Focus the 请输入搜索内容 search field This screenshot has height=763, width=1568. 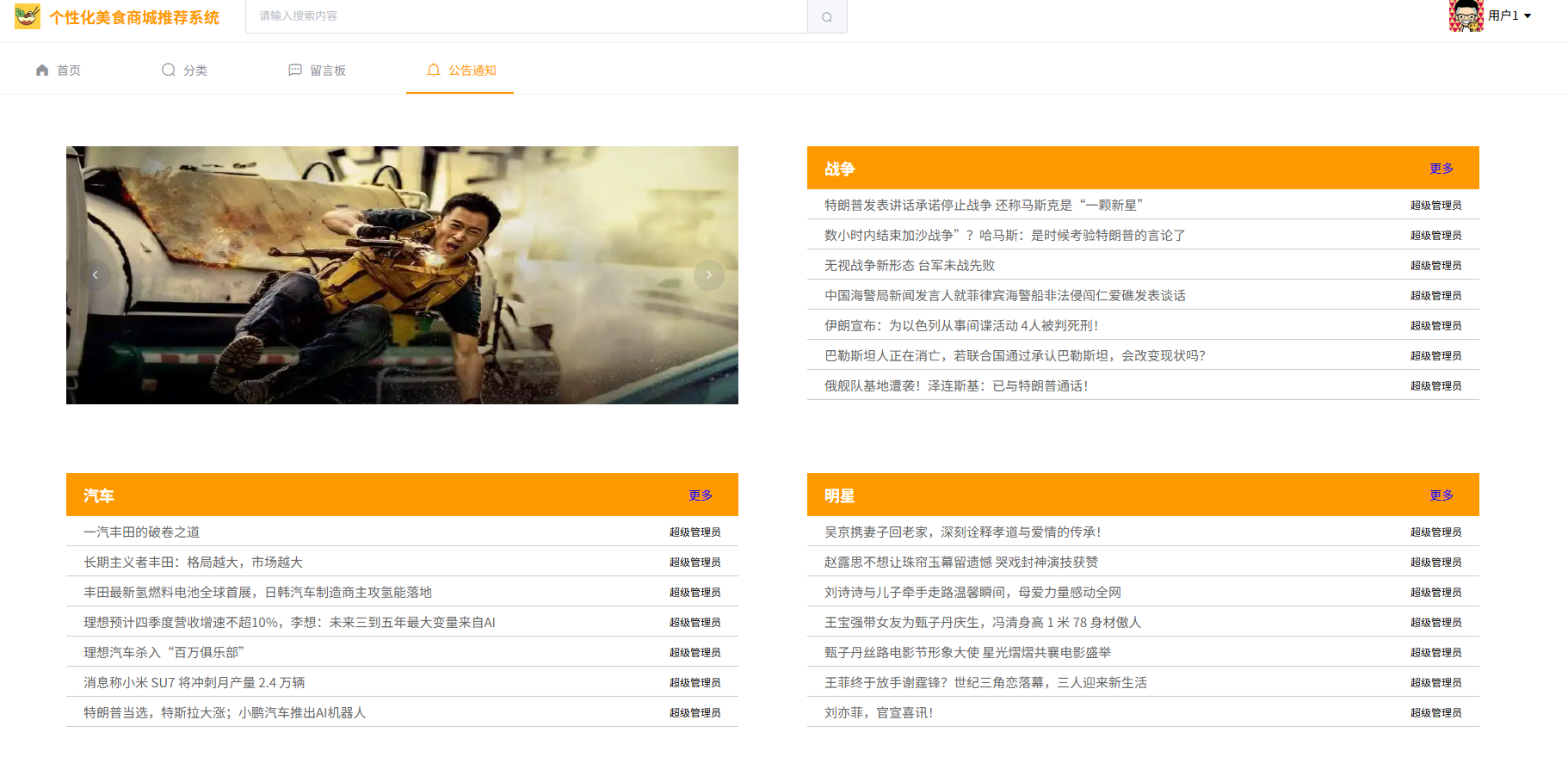click(527, 16)
